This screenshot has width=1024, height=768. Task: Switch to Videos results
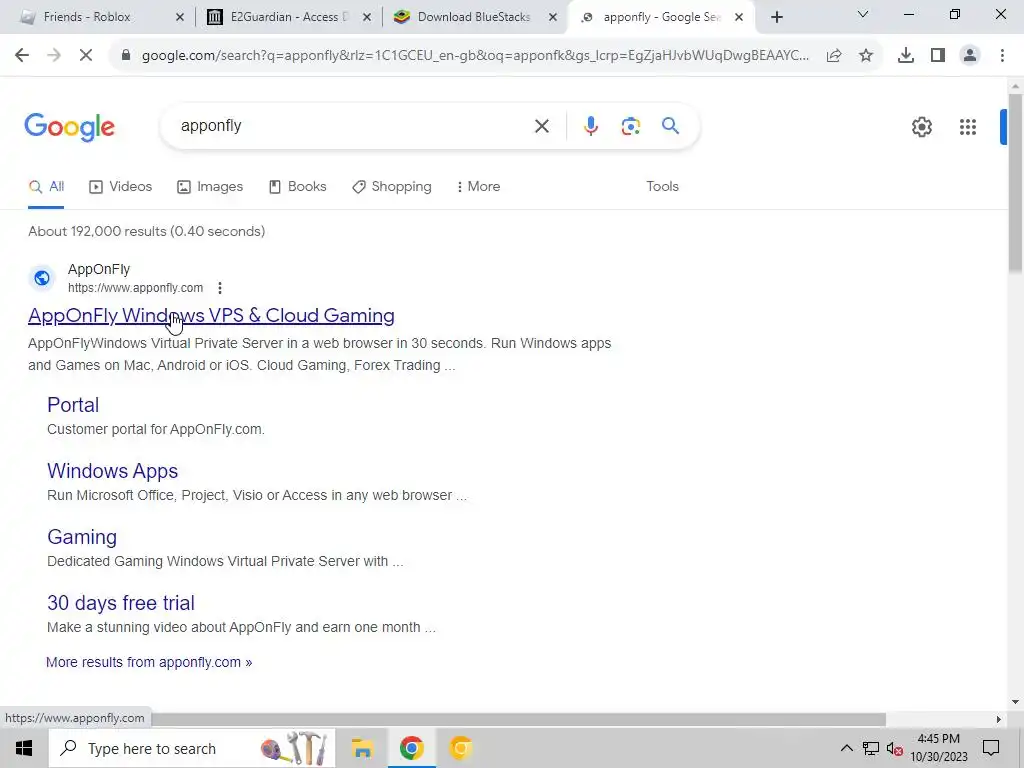(x=121, y=187)
